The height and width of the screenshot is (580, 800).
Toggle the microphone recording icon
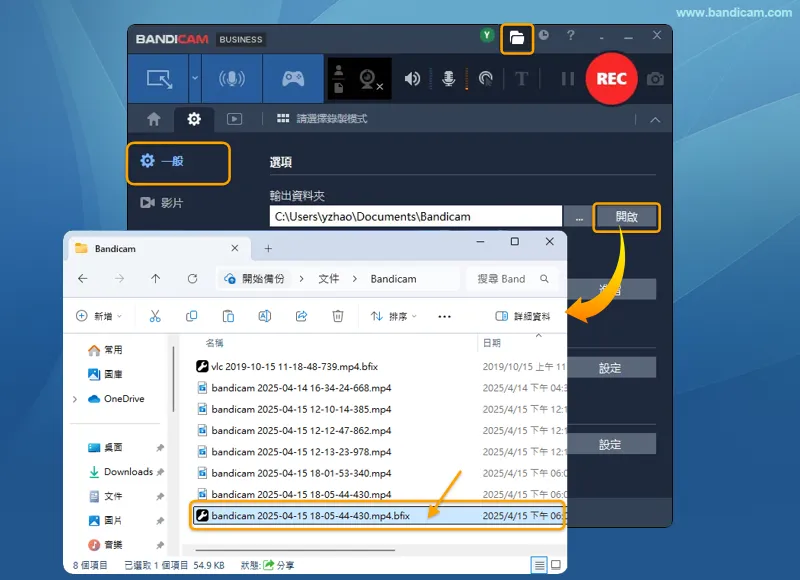448,79
